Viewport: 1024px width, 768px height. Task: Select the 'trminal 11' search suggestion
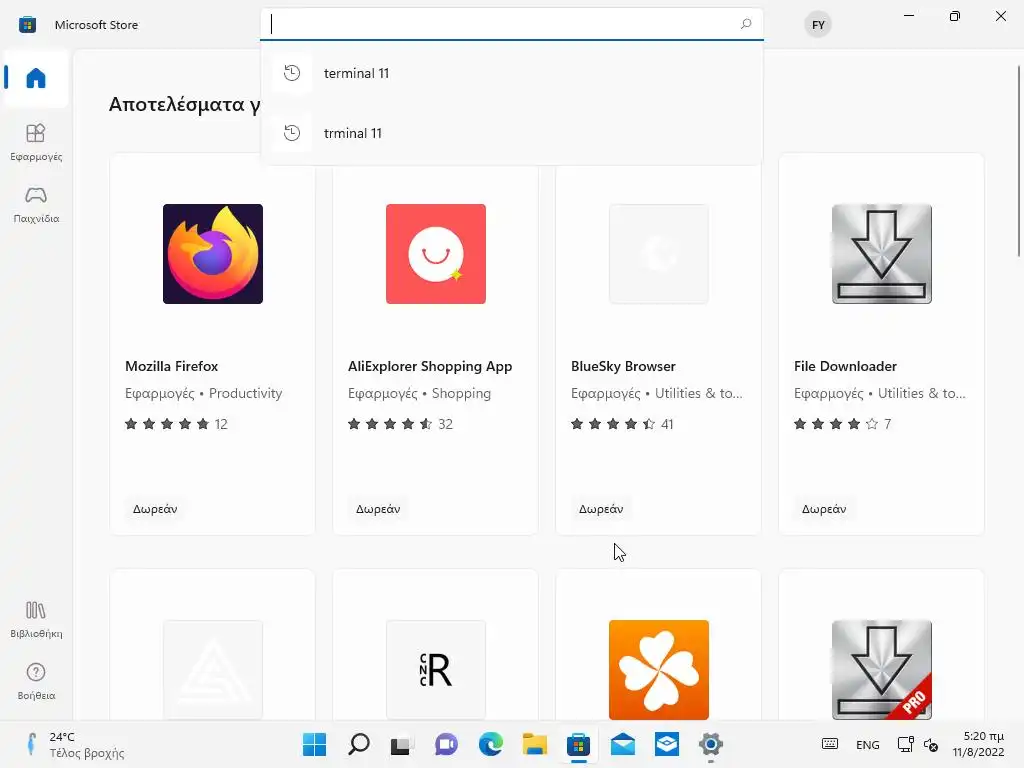click(511, 133)
